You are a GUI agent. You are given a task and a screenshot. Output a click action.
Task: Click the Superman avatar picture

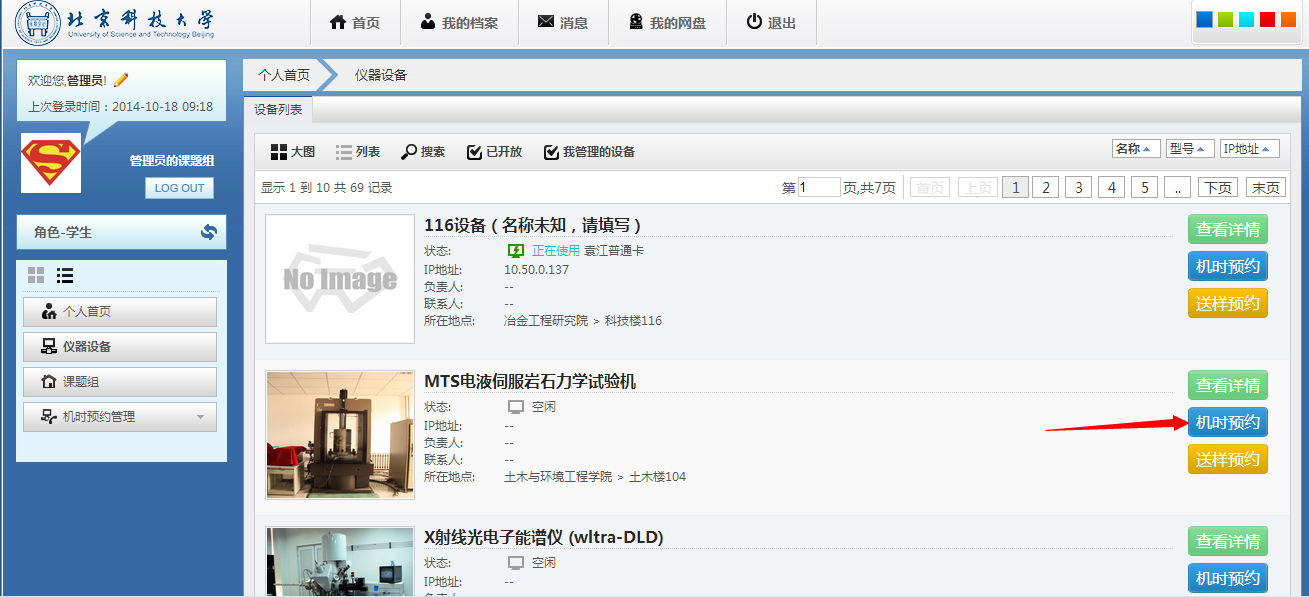51,162
